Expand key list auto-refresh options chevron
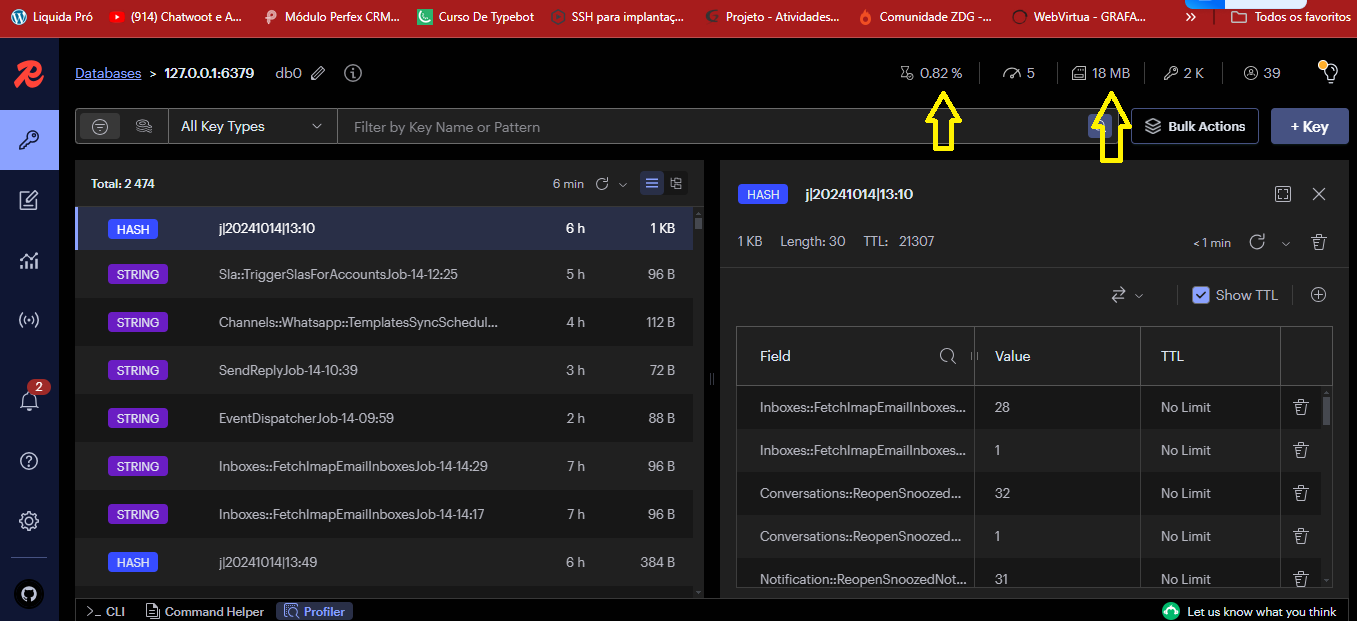The width and height of the screenshot is (1357, 621). [623, 184]
